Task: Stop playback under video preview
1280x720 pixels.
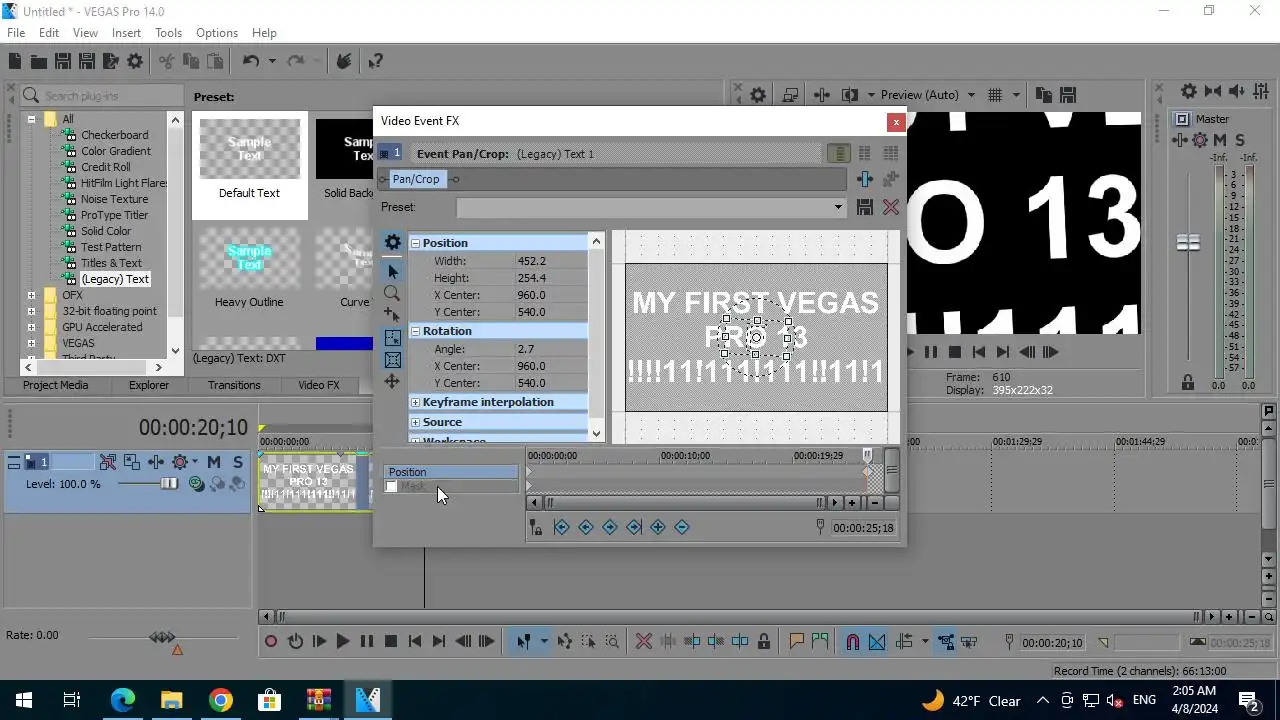Action: (955, 352)
